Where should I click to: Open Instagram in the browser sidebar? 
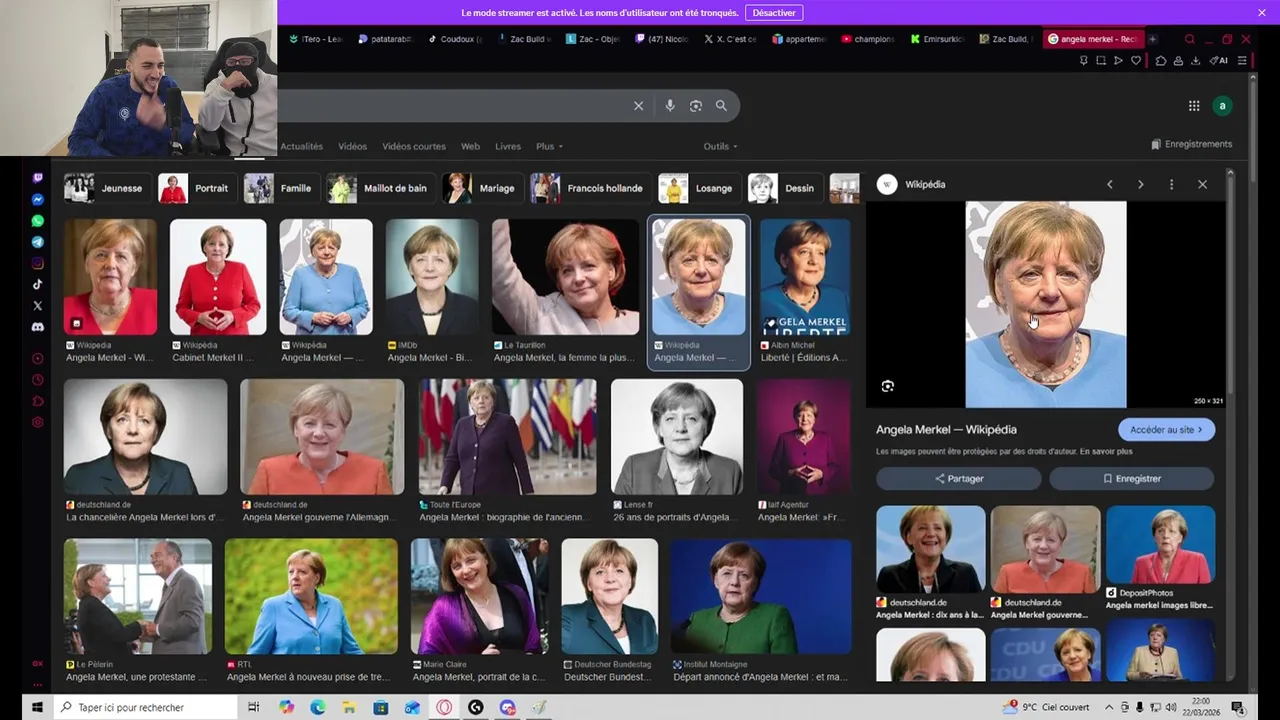click(37, 263)
